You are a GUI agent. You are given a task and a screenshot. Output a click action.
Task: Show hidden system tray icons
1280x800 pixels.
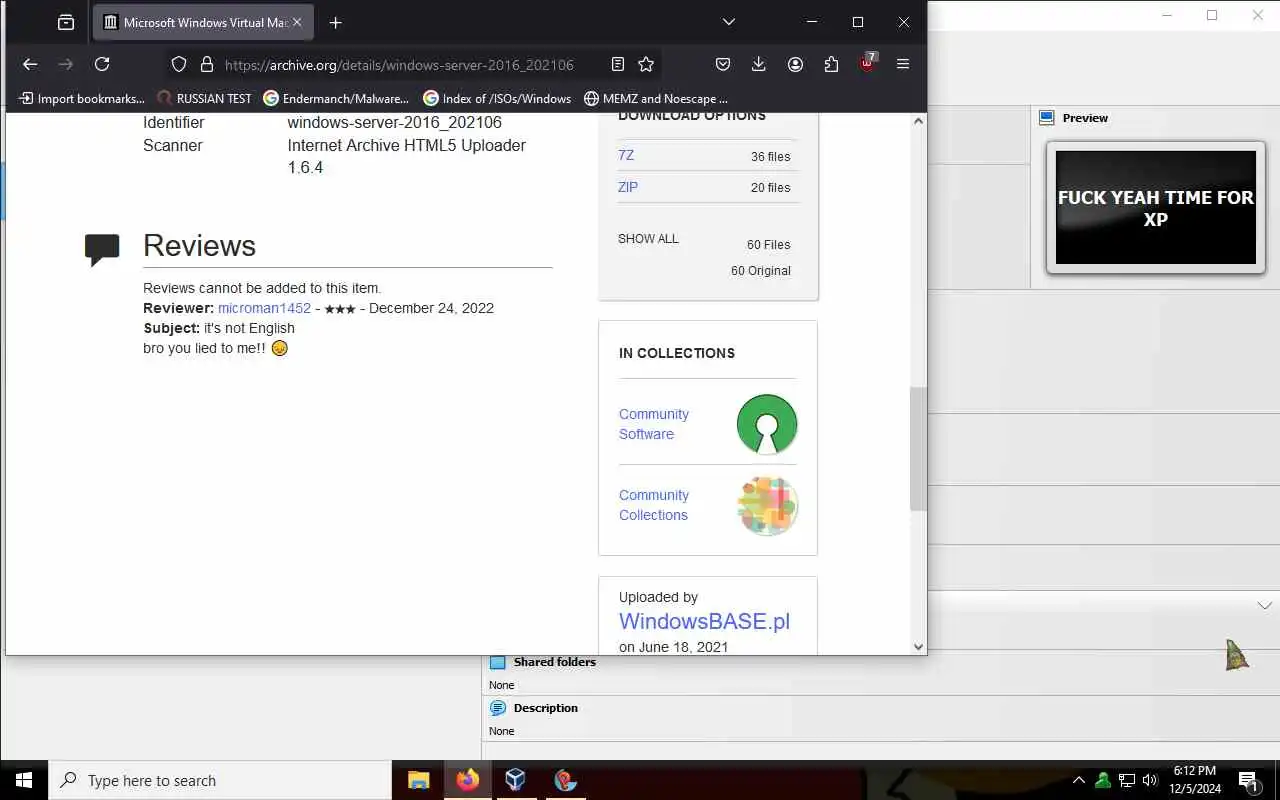[x=1078, y=780]
